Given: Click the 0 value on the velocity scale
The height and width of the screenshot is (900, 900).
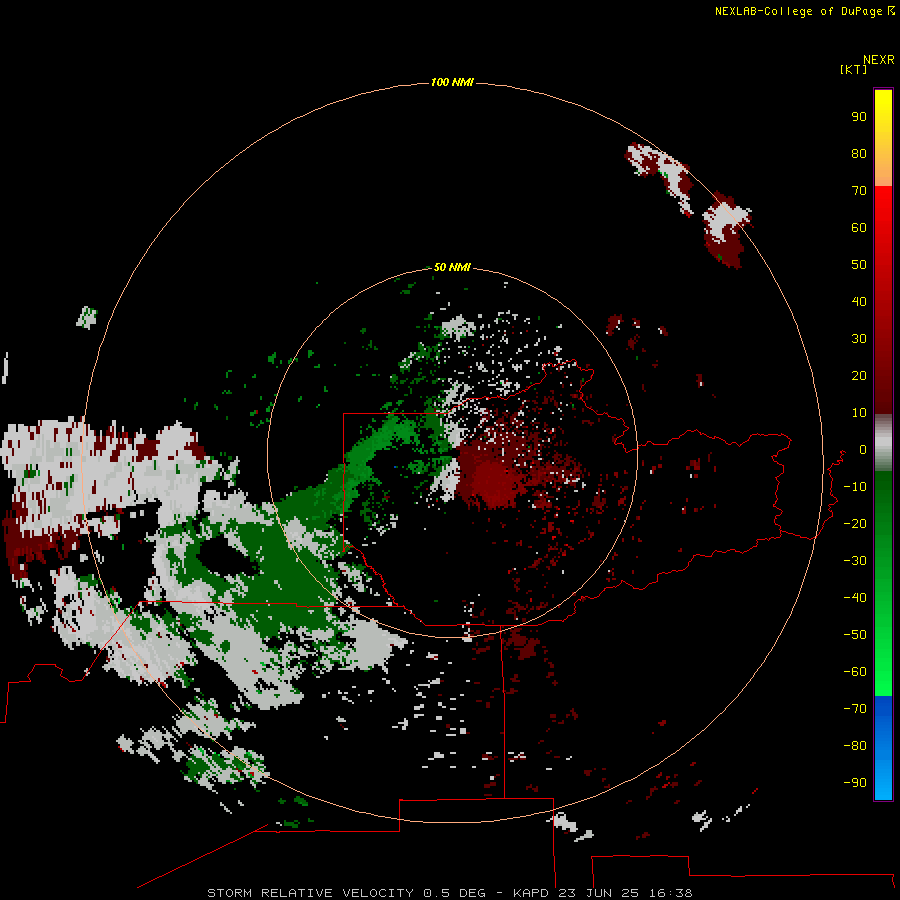Looking at the screenshot, I should point(863,449).
